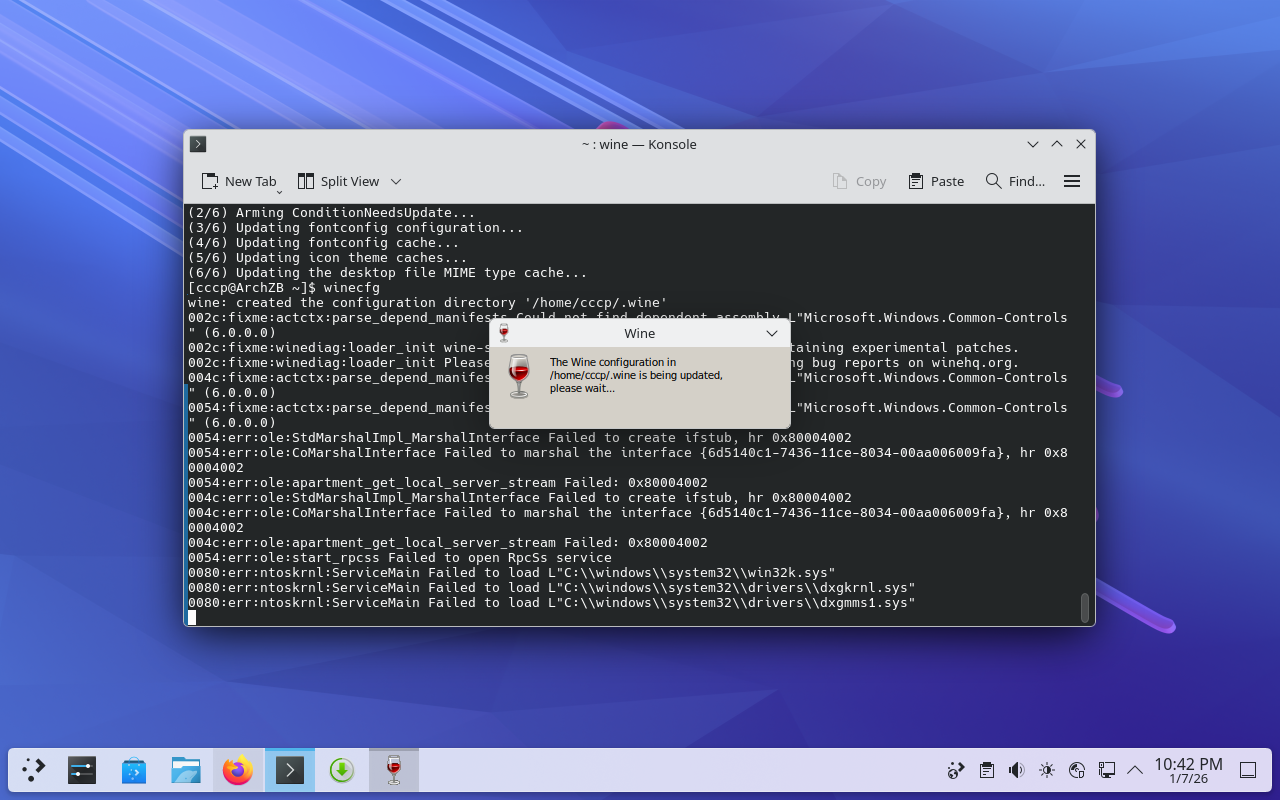Click the Wine glass icon in dialog titlebar
The width and height of the screenshot is (1280, 800).
tap(504, 333)
